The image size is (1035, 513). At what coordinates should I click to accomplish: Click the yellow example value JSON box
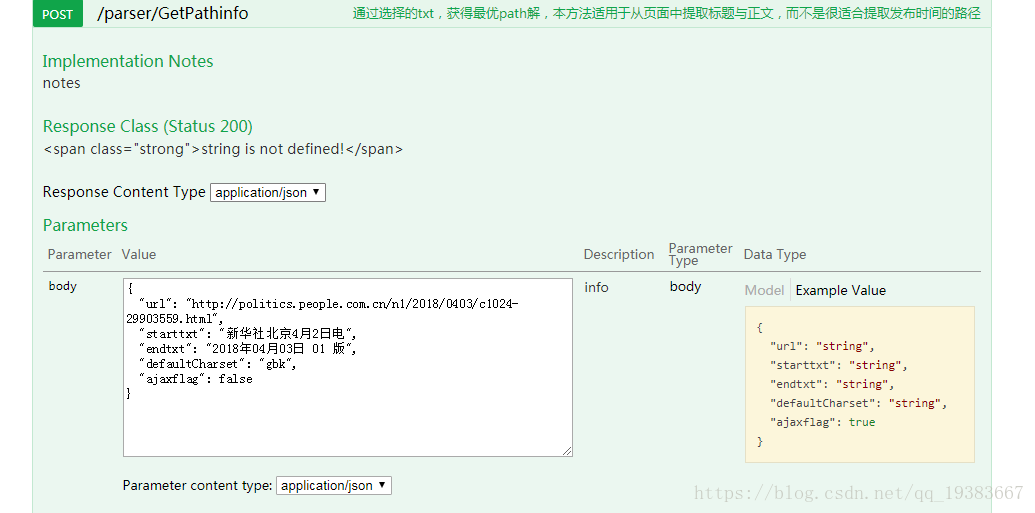tap(859, 384)
